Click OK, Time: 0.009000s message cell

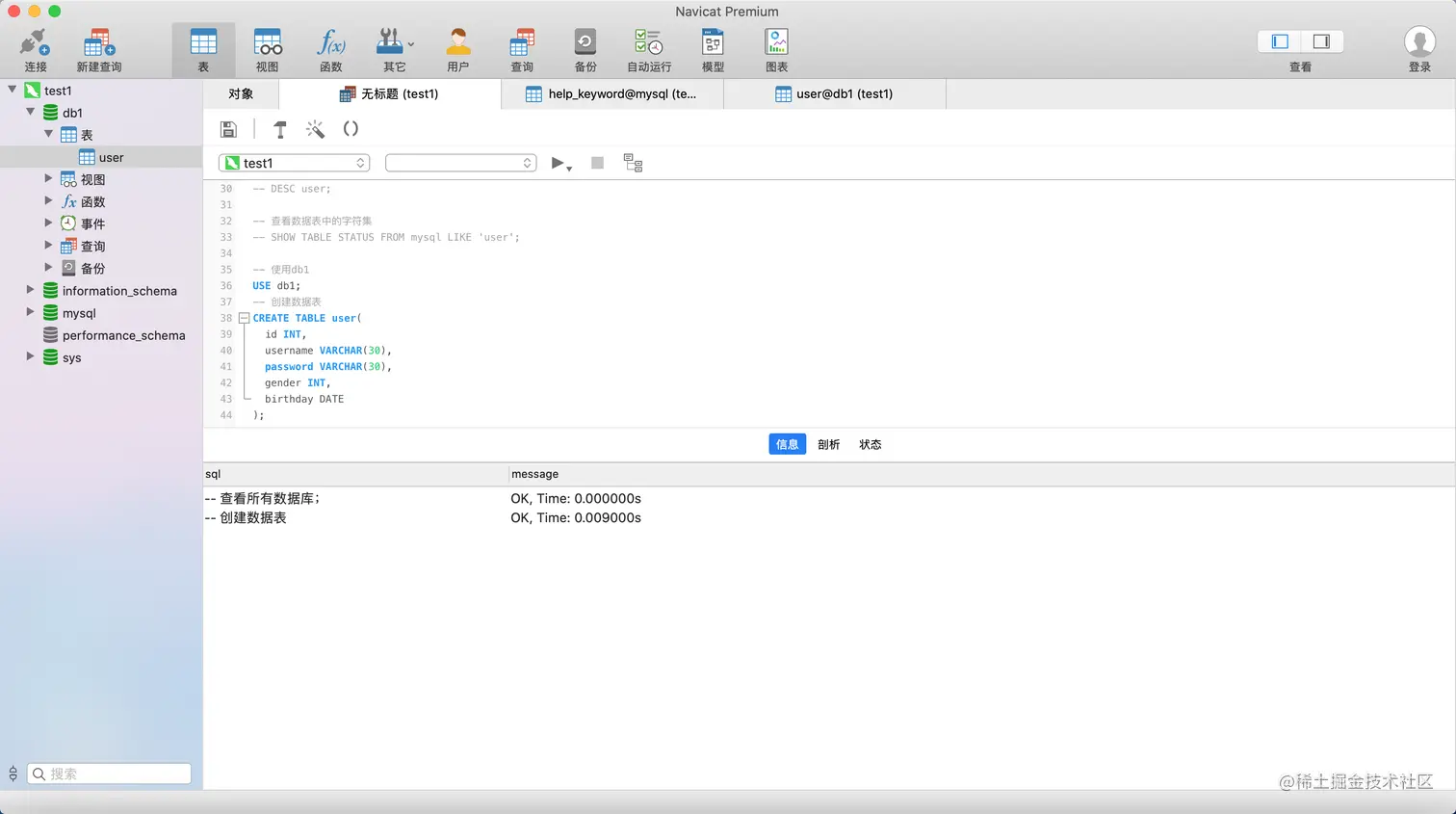pyautogui.click(x=576, y=517)
